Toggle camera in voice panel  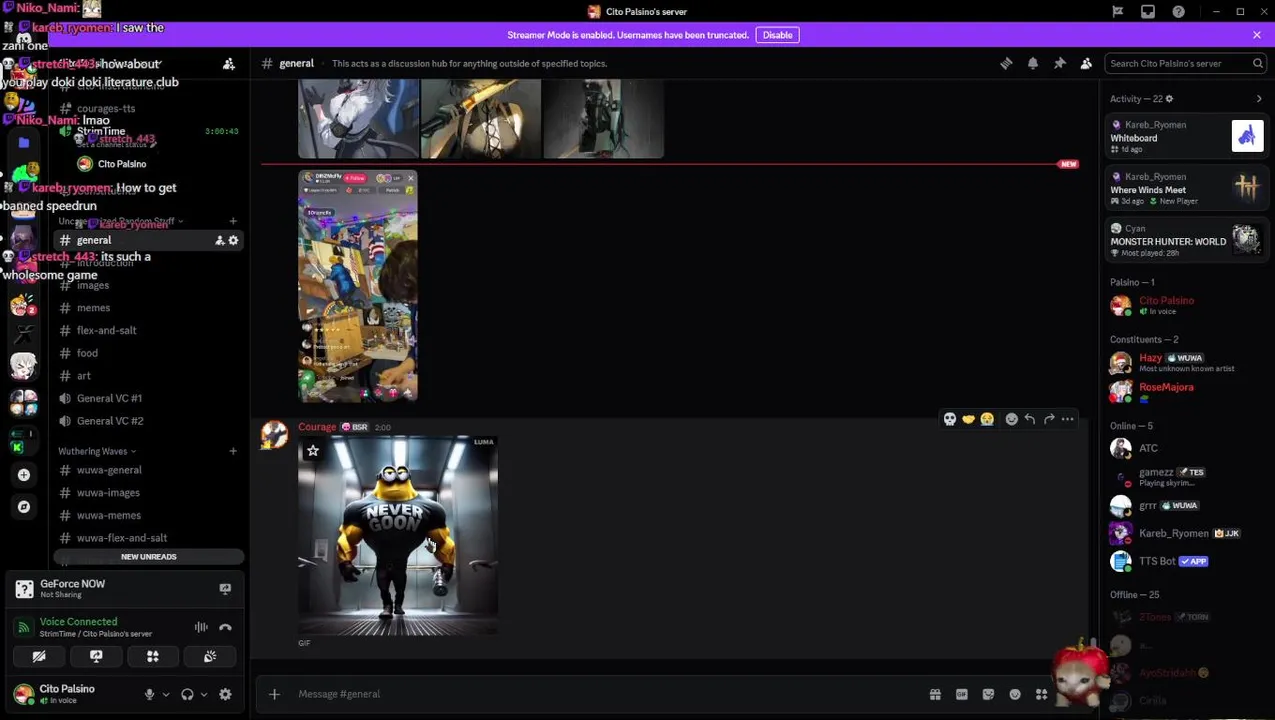tap(39, 656)
